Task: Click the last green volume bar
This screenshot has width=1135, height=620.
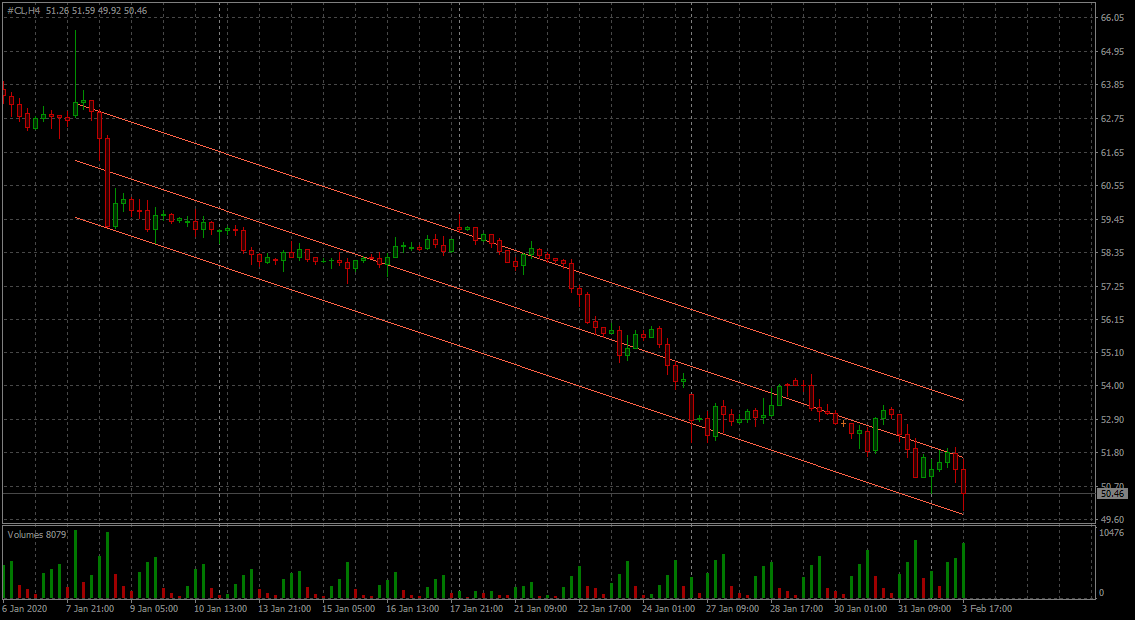Action: click(963, 570)
